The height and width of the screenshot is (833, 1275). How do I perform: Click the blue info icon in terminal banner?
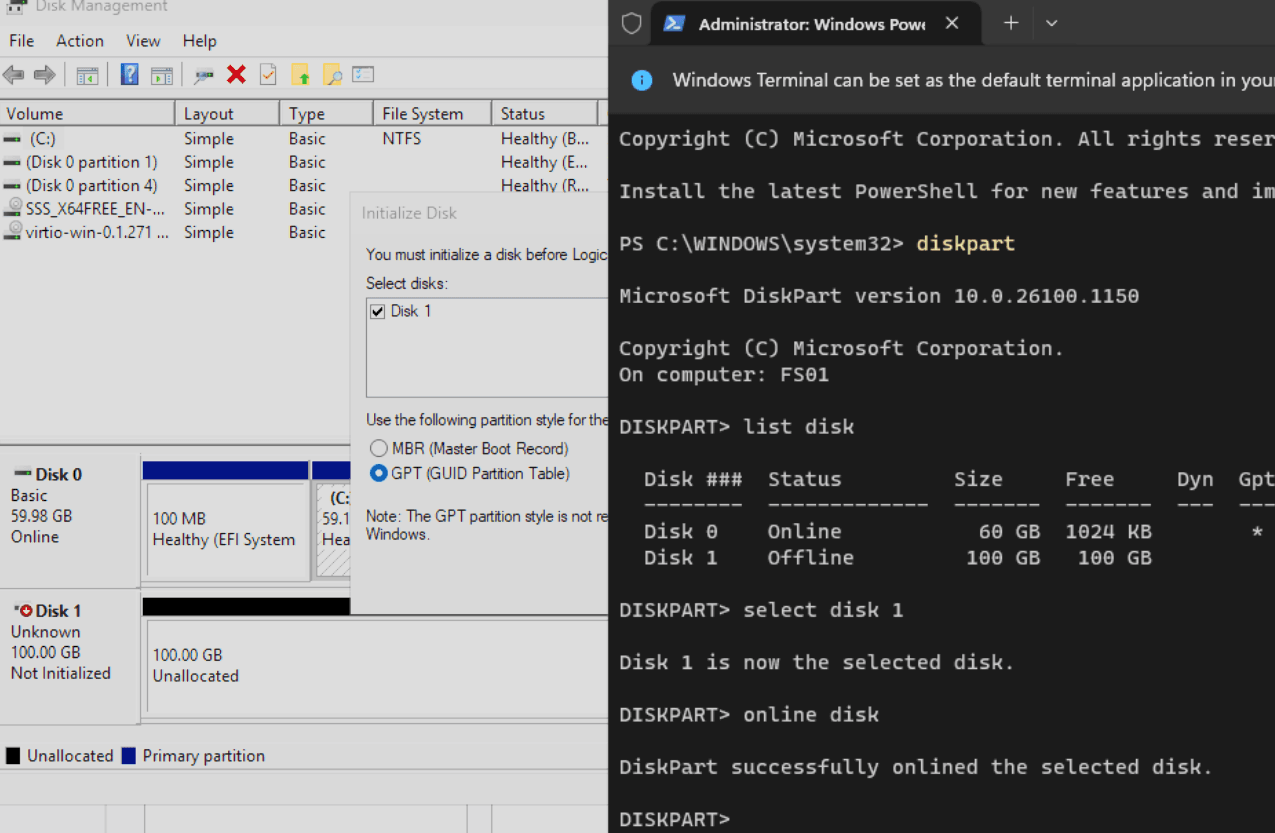(642, 80)
